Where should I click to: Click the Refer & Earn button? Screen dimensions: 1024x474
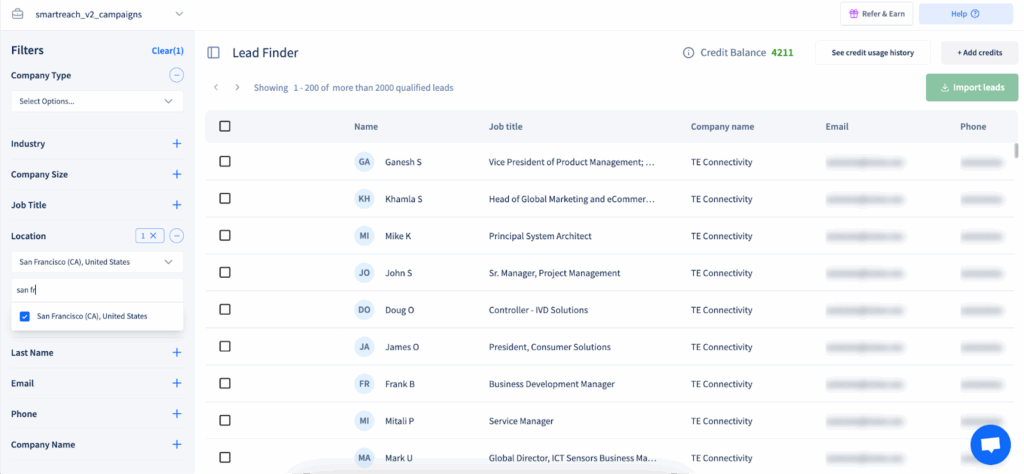click(x=876, y=14)
